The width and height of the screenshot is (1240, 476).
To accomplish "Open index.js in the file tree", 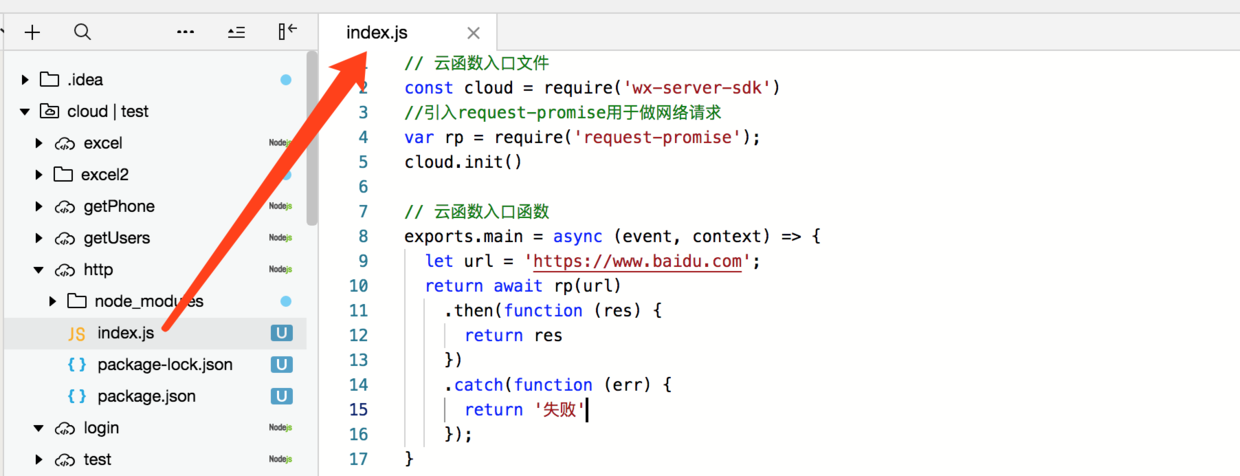I will coord(153,333).
